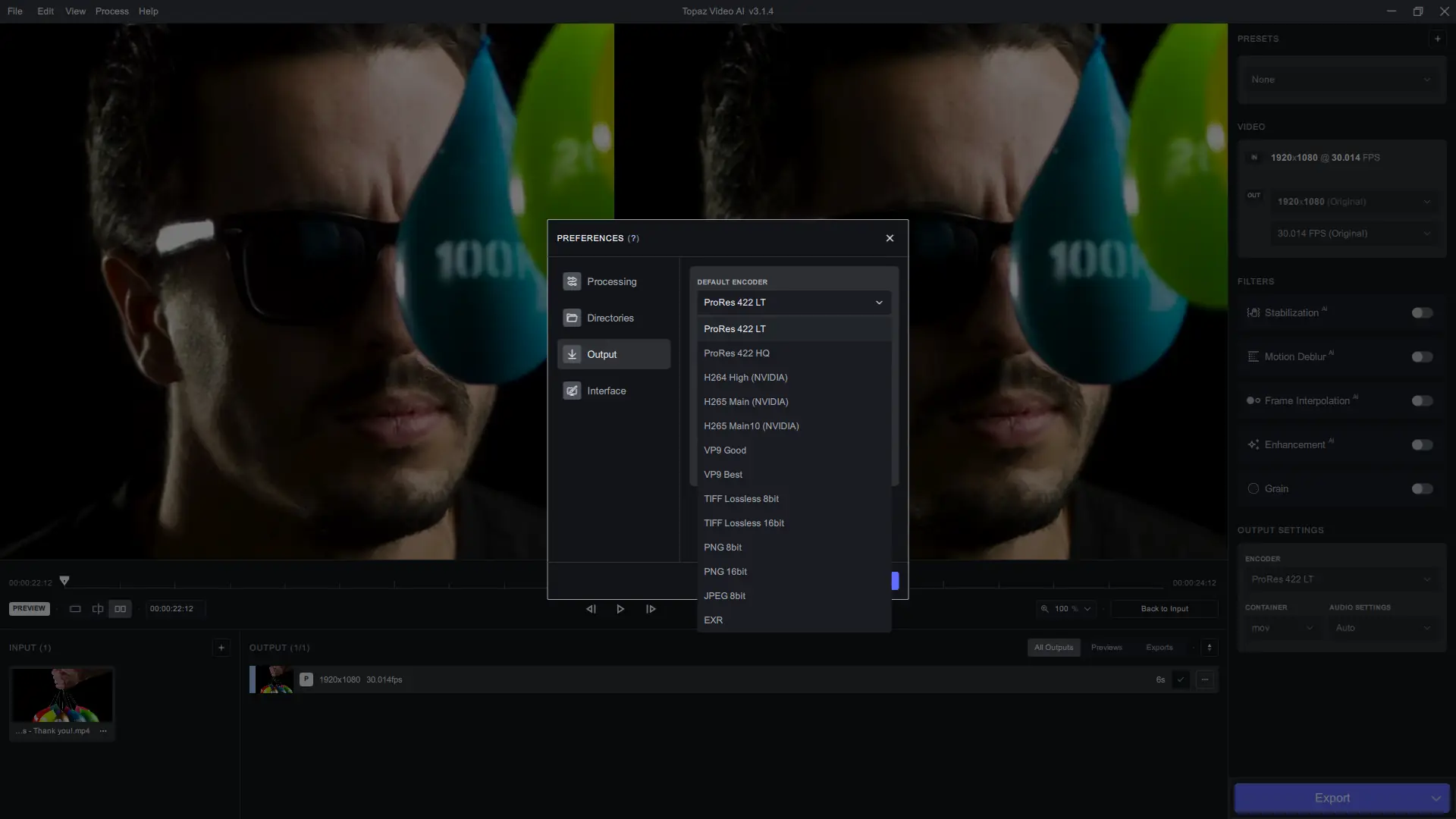Open the Process menu
1456x819 pixels.
pyautogui.click(x=111, y=11)
